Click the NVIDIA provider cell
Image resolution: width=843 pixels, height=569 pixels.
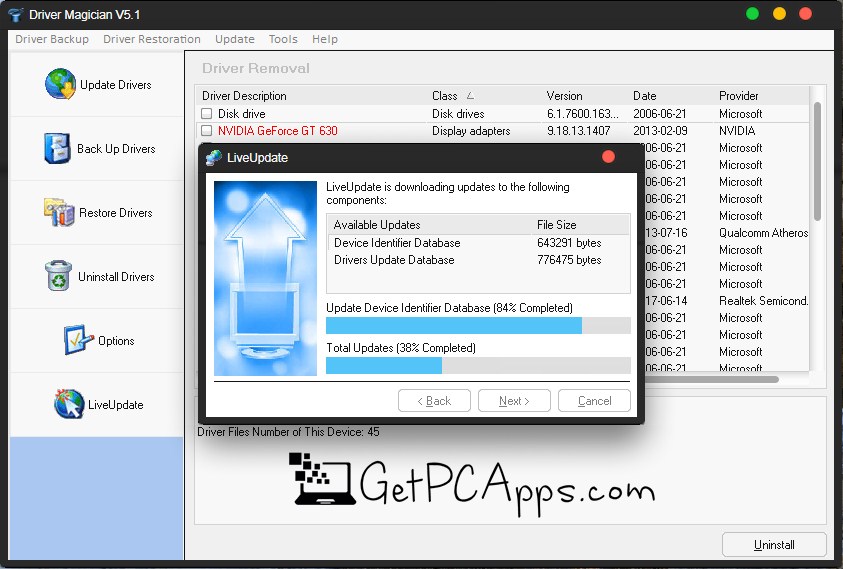click(737, 131)
